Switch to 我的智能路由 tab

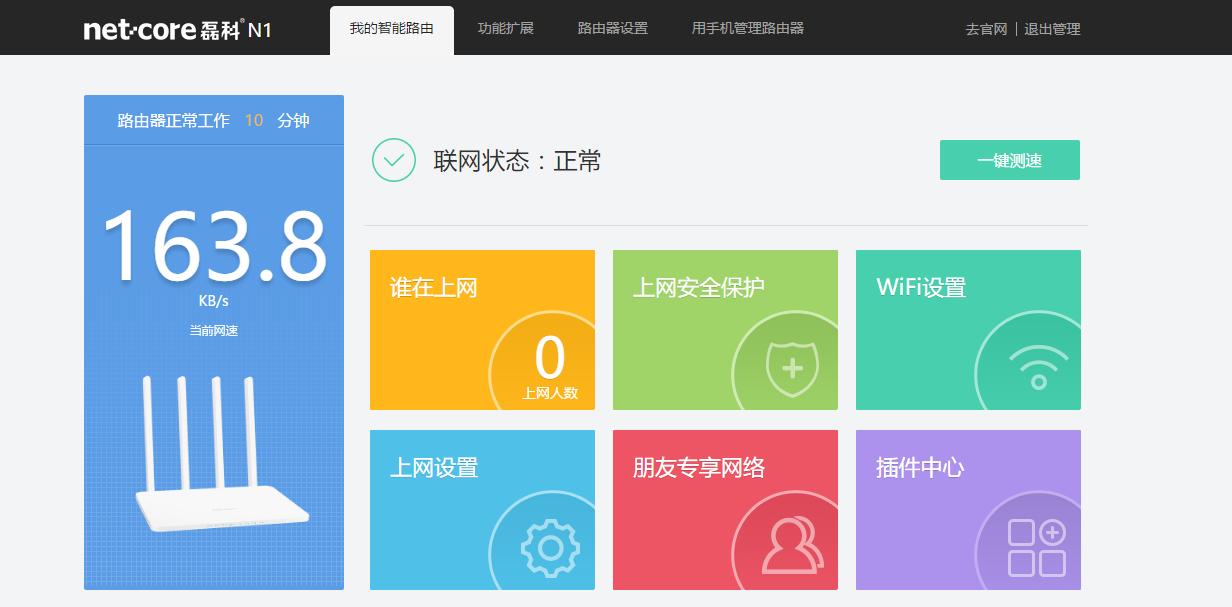coord(392,29)
